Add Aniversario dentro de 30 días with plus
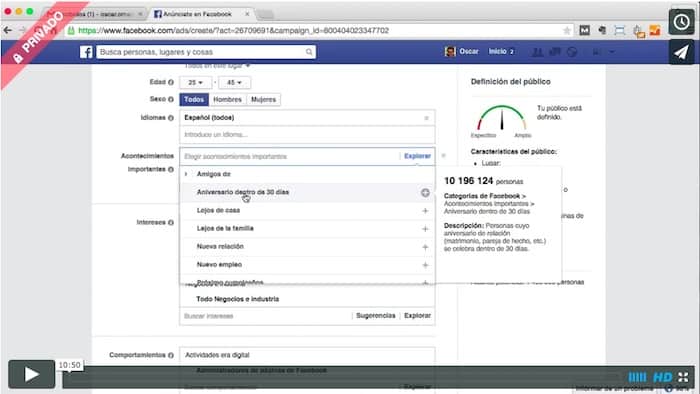 (x=425, y=192)
